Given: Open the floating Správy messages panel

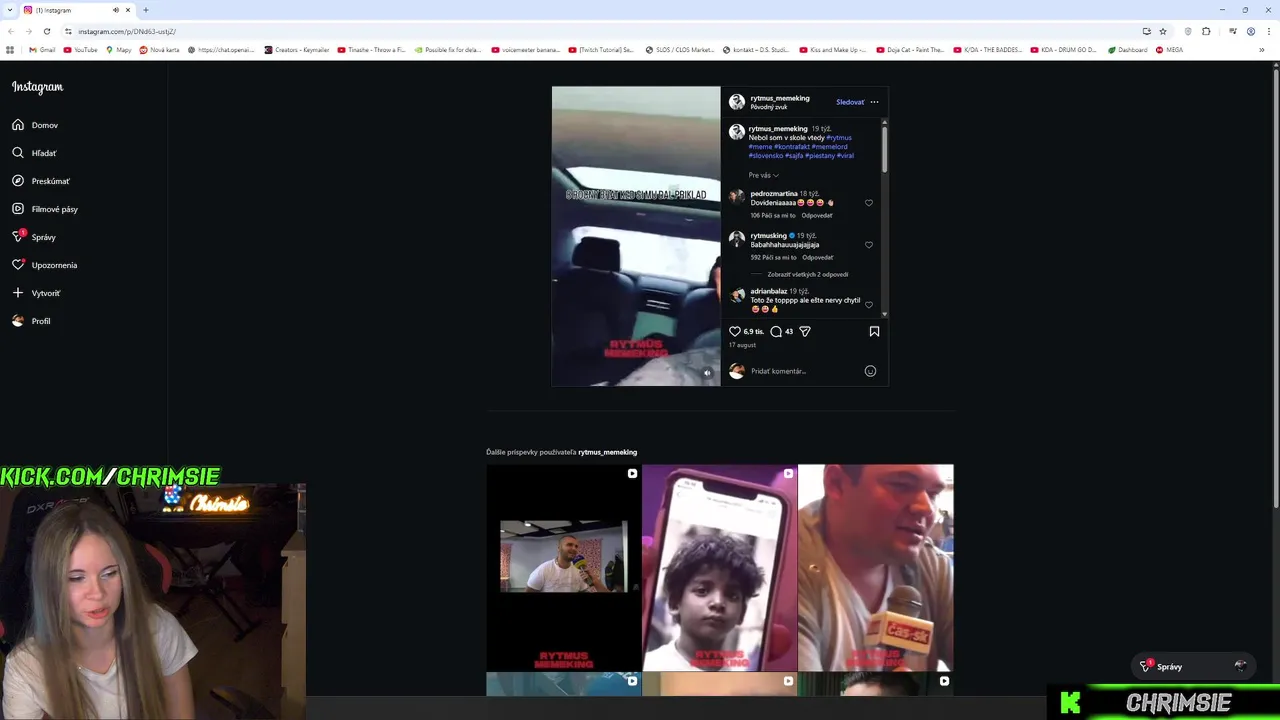Looking at the screenshot, I should [1195, 666].
